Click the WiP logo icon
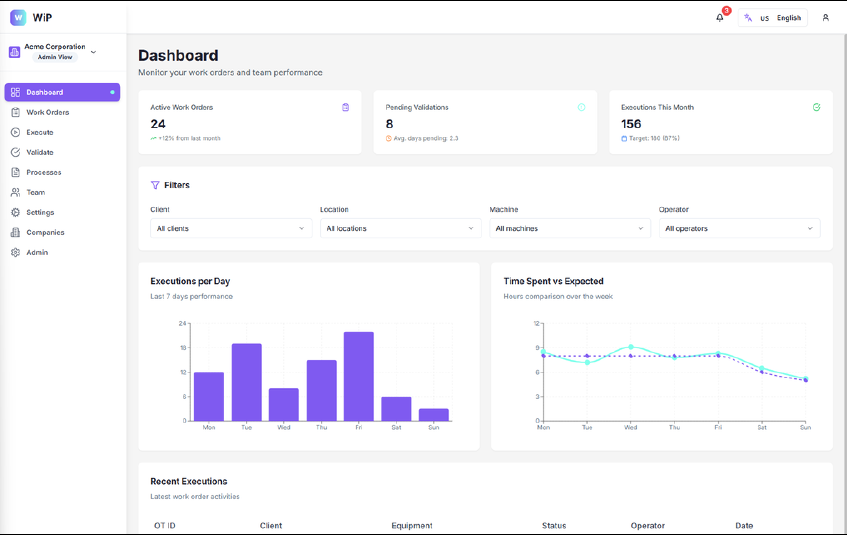Image resolution: width=847 pixels, height=535 pixels. pos(18,17)
